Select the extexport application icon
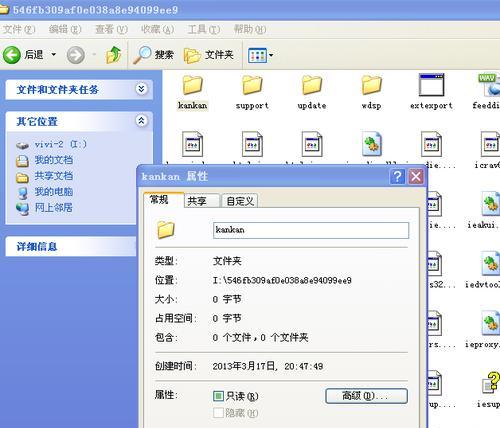This screenshot has height=428, width=500. (x=431, y=85)
